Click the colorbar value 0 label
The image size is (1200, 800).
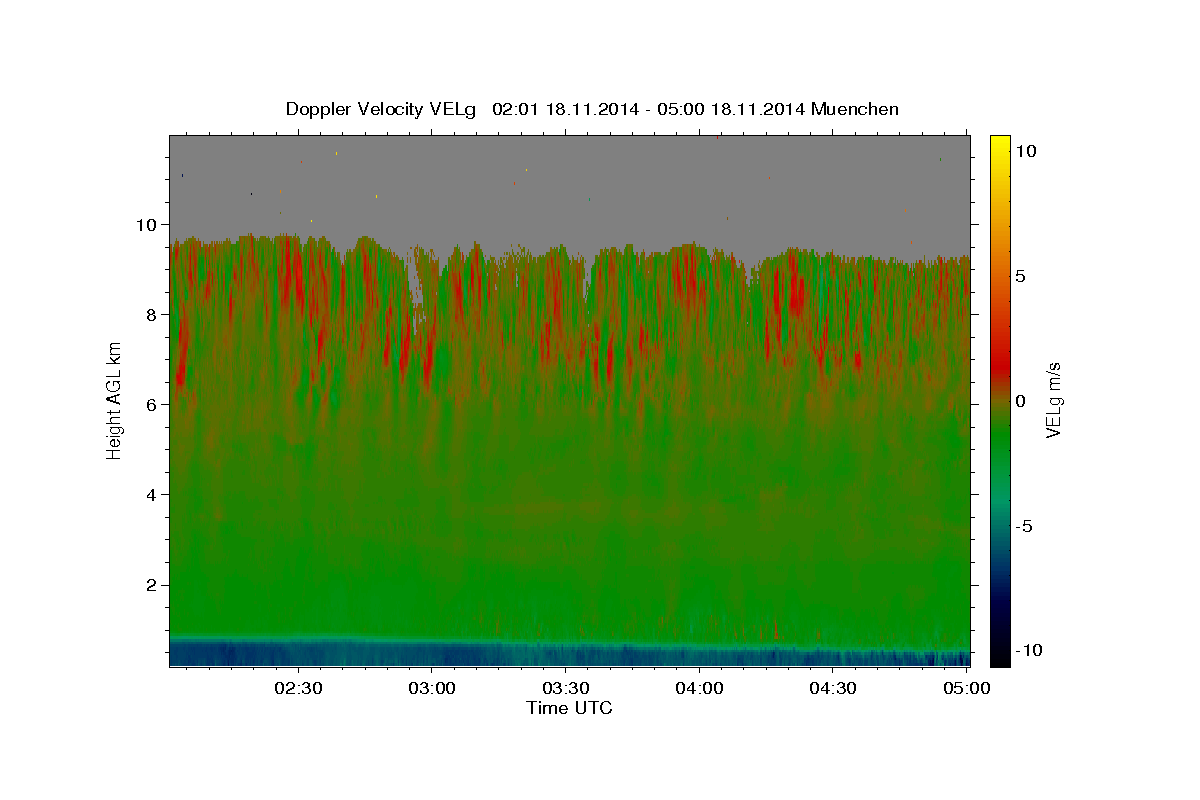[x=1020, y=400]
